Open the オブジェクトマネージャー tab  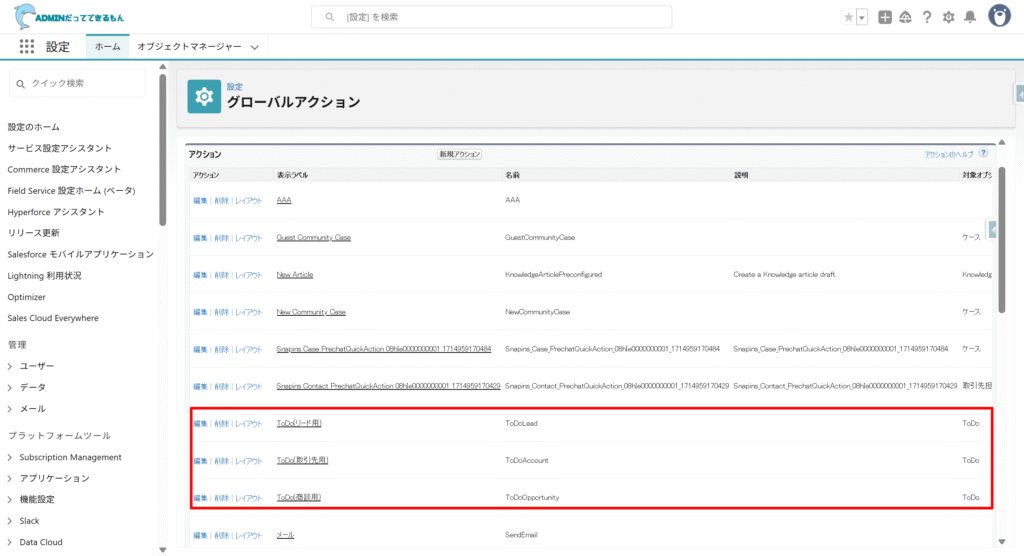tap(189, 46)
